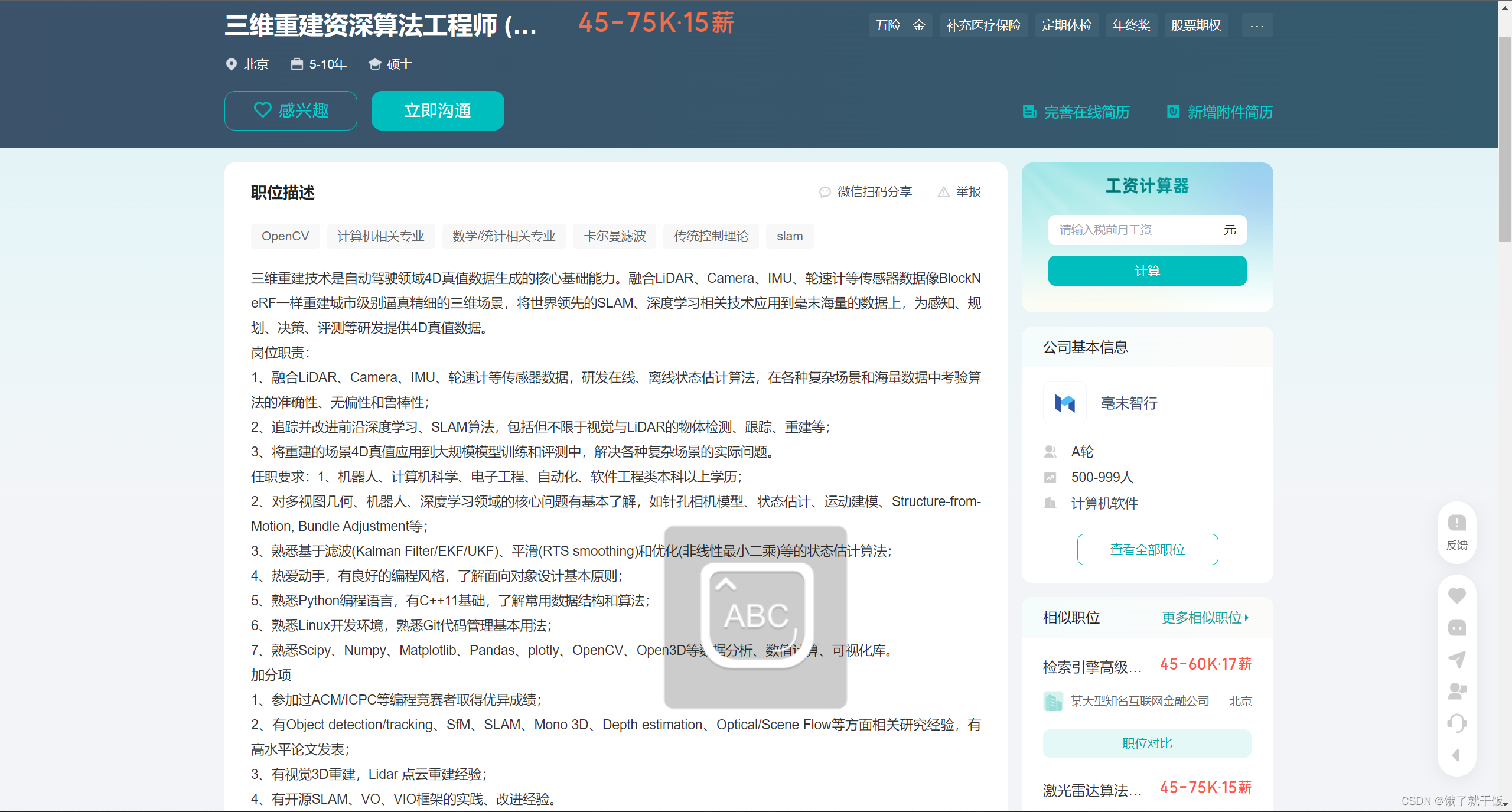Click the 公司基本信息 heading

click(1086, 347)
